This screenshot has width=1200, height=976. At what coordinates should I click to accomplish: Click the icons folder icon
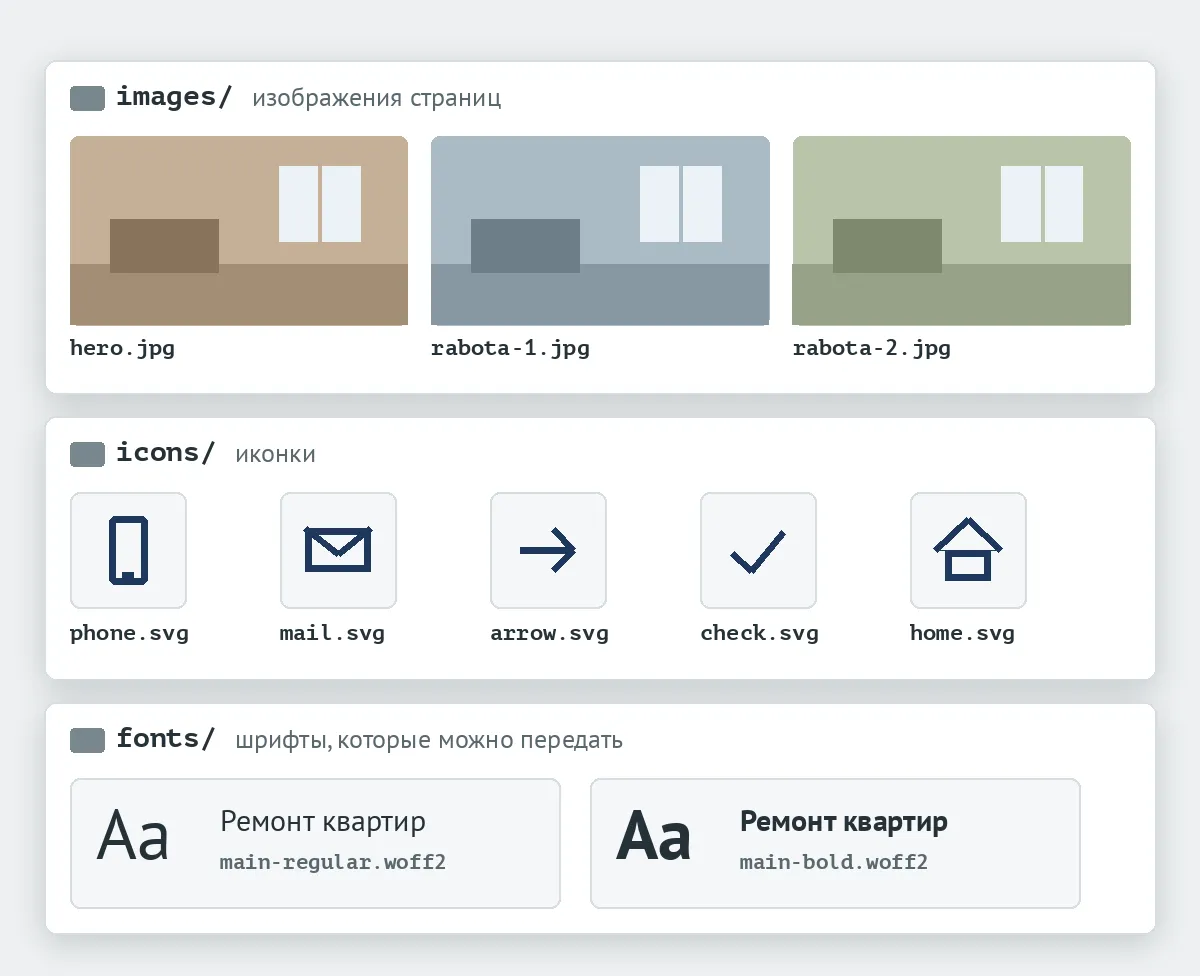point(87,454)
